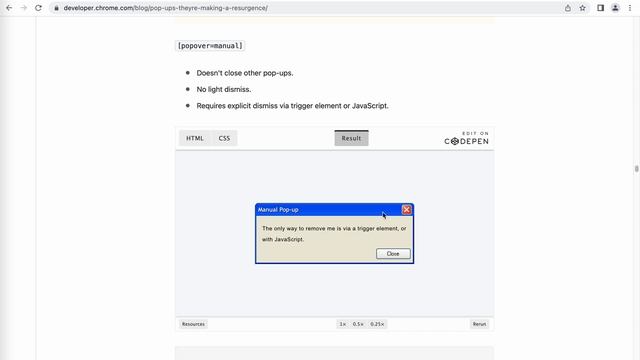Image resolution: width=640 pixels, height=360 pixels.
Task: Reload the current page
Action: click(38, 8)
